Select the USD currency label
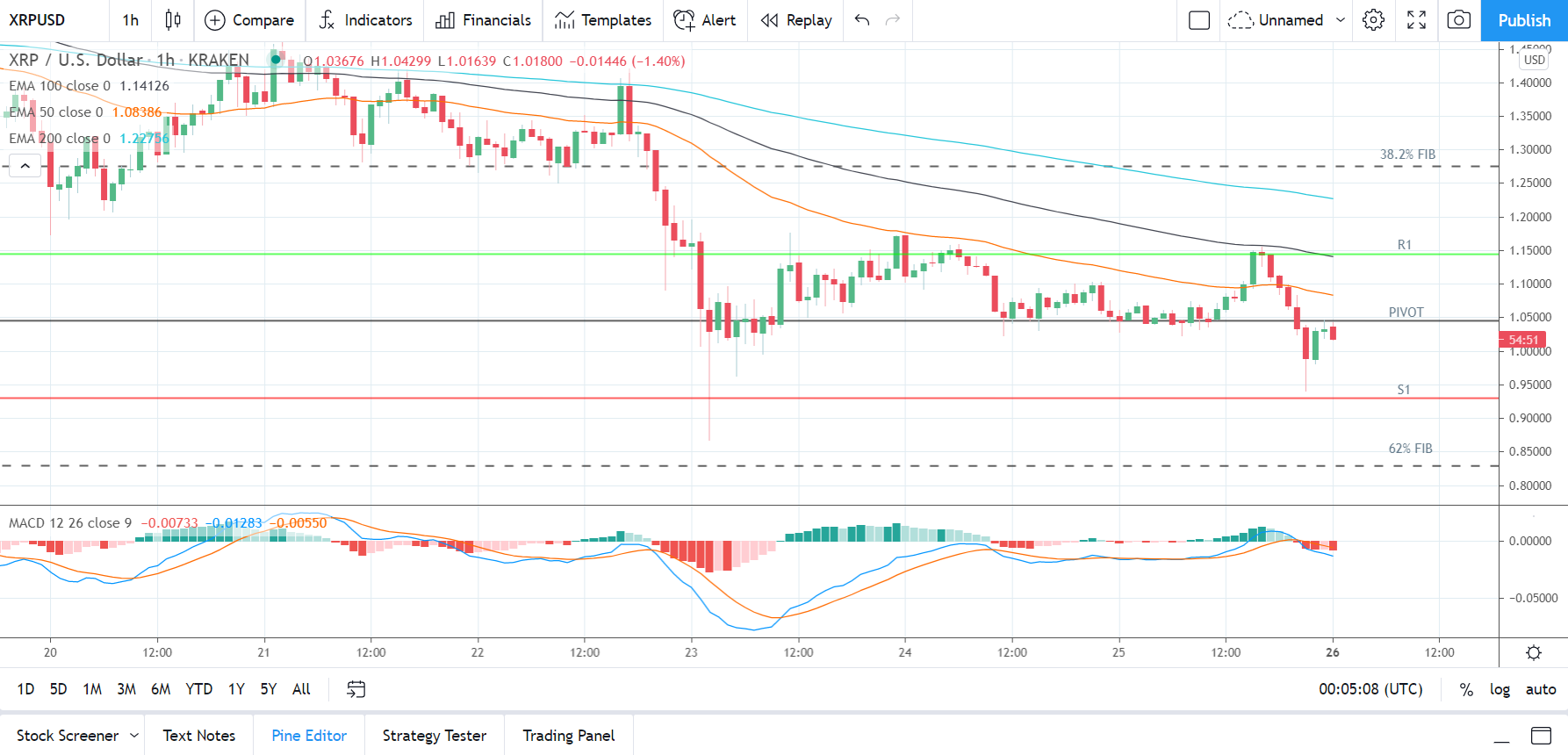1568x755 pixels. [x=1534, y=60]
